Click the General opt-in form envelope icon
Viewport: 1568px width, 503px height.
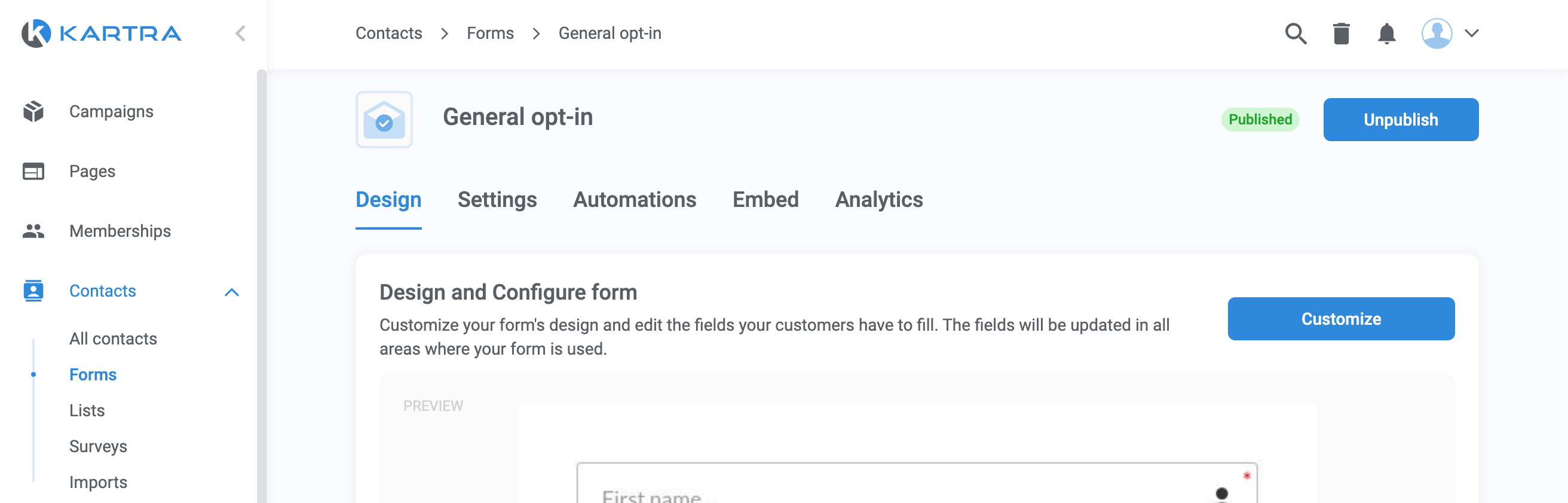click(384, 120)
